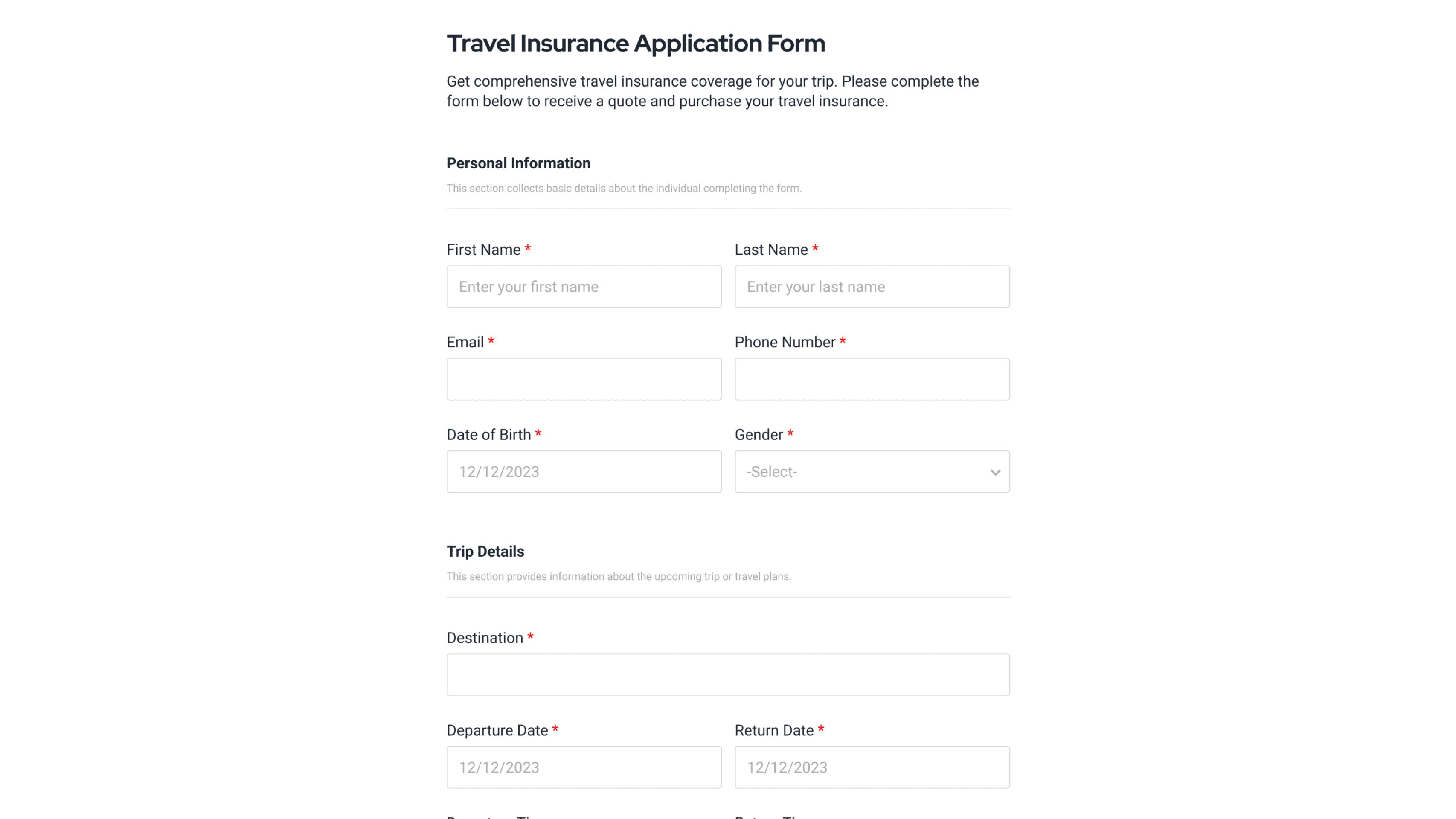Click the "Gender" field label
Image resolution: width=1456 pixels, height=819 pixels.
(759, 435)
